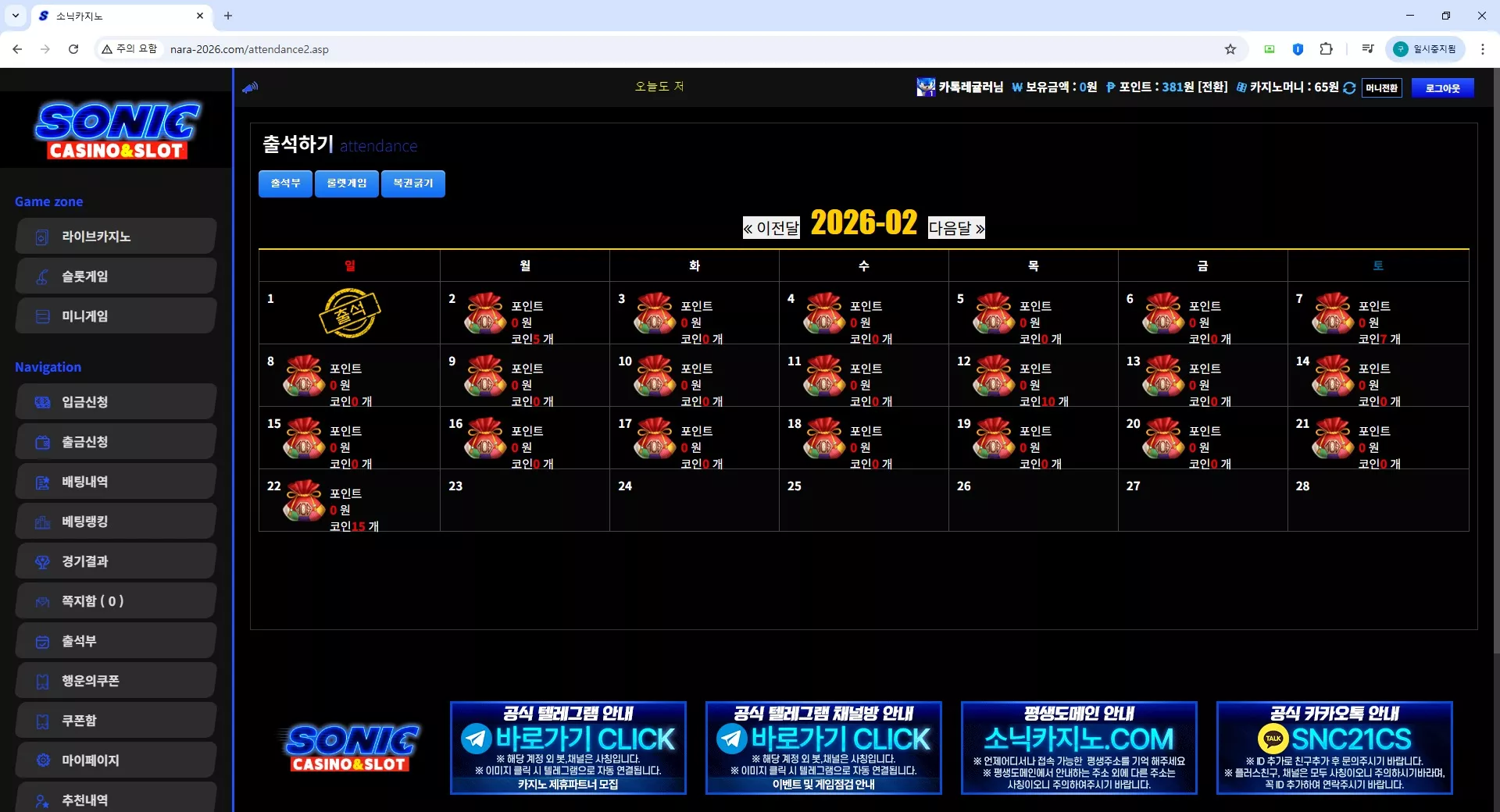1500x812 pixels.
Task: Click the lucky bag icon on day 22
Action: [304, 500]
